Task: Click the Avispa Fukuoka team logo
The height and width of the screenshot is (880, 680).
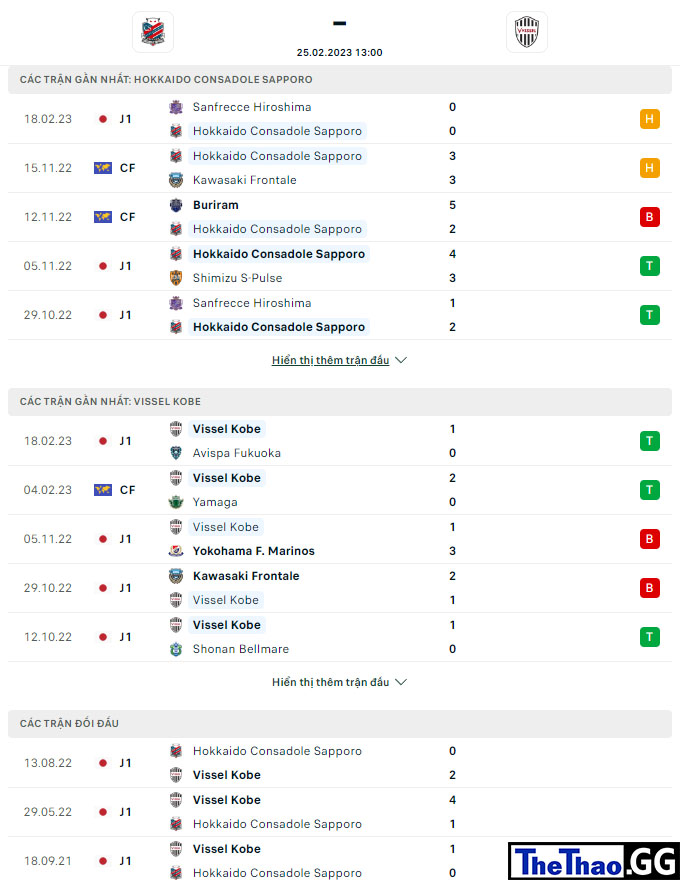Action: click(x=176, y=453)
